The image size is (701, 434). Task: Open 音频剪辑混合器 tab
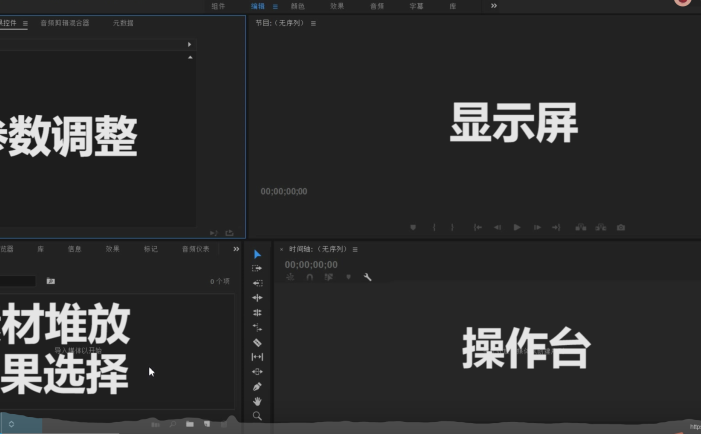coord(65,23)
